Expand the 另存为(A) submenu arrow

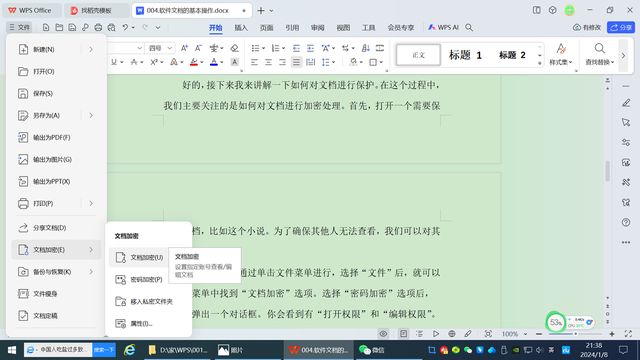(91, 116)
